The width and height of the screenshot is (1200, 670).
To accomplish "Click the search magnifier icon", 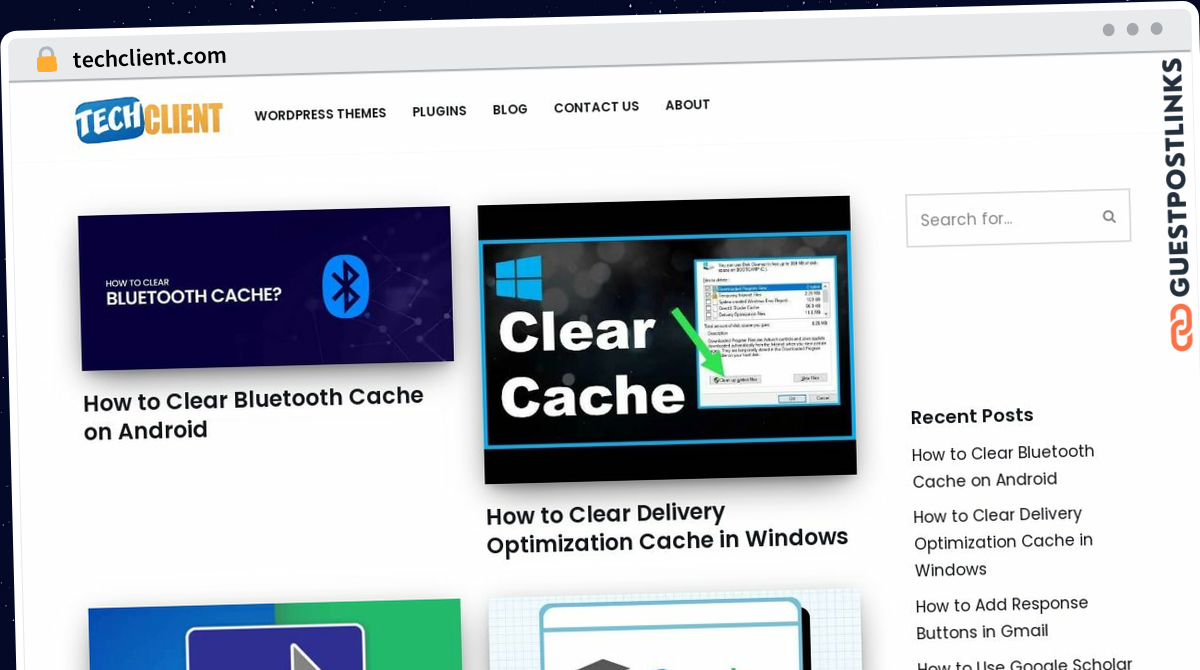I will click(1108, 216).
